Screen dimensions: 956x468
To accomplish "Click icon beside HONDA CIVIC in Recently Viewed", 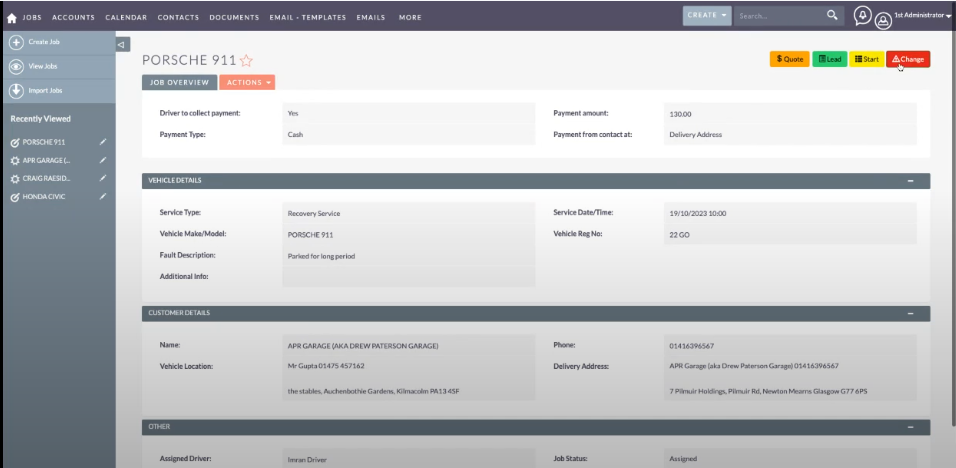I will (x=15, y=197).
